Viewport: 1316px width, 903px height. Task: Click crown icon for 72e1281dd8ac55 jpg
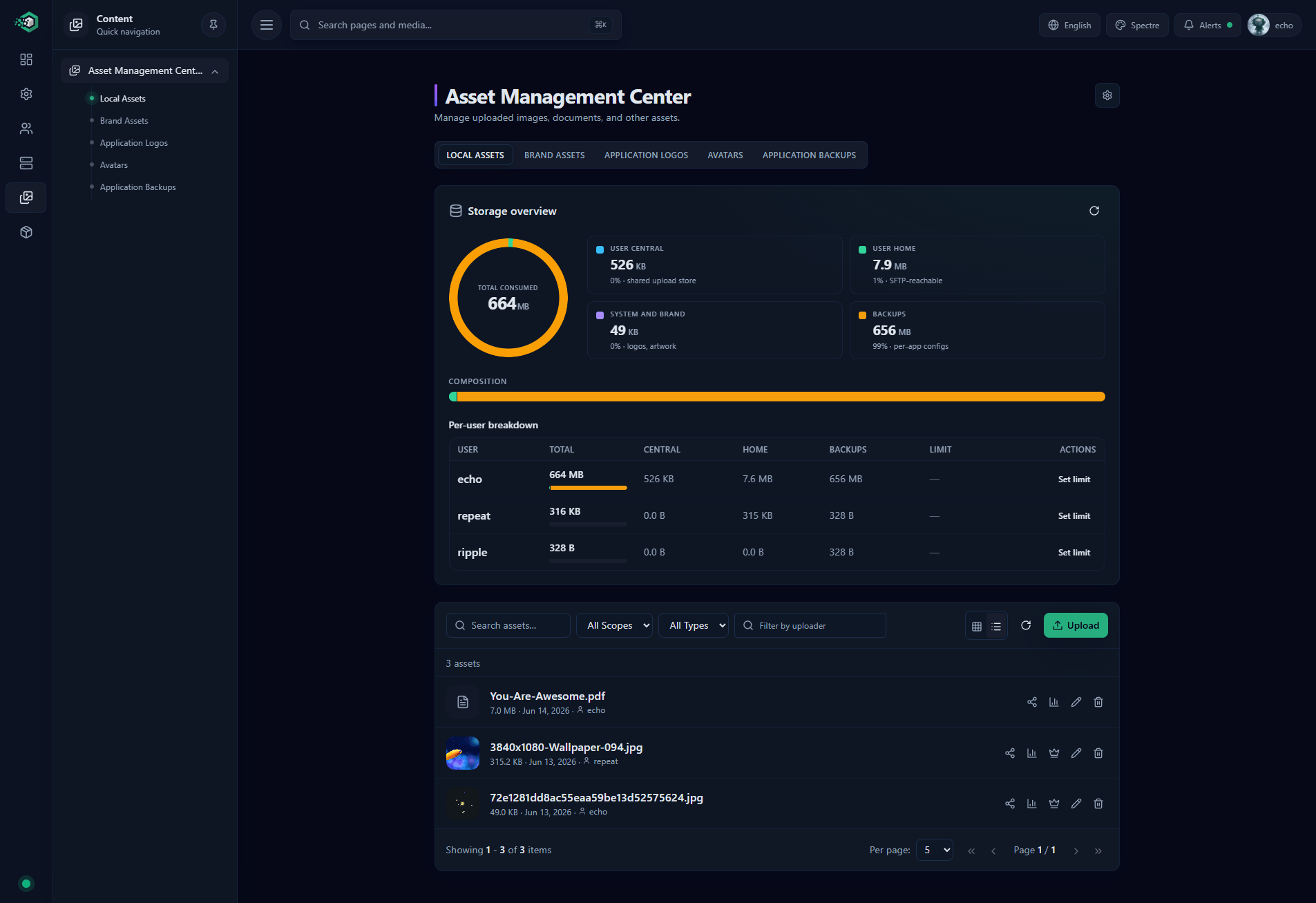pyautogui.click(x=1054, y=804)
